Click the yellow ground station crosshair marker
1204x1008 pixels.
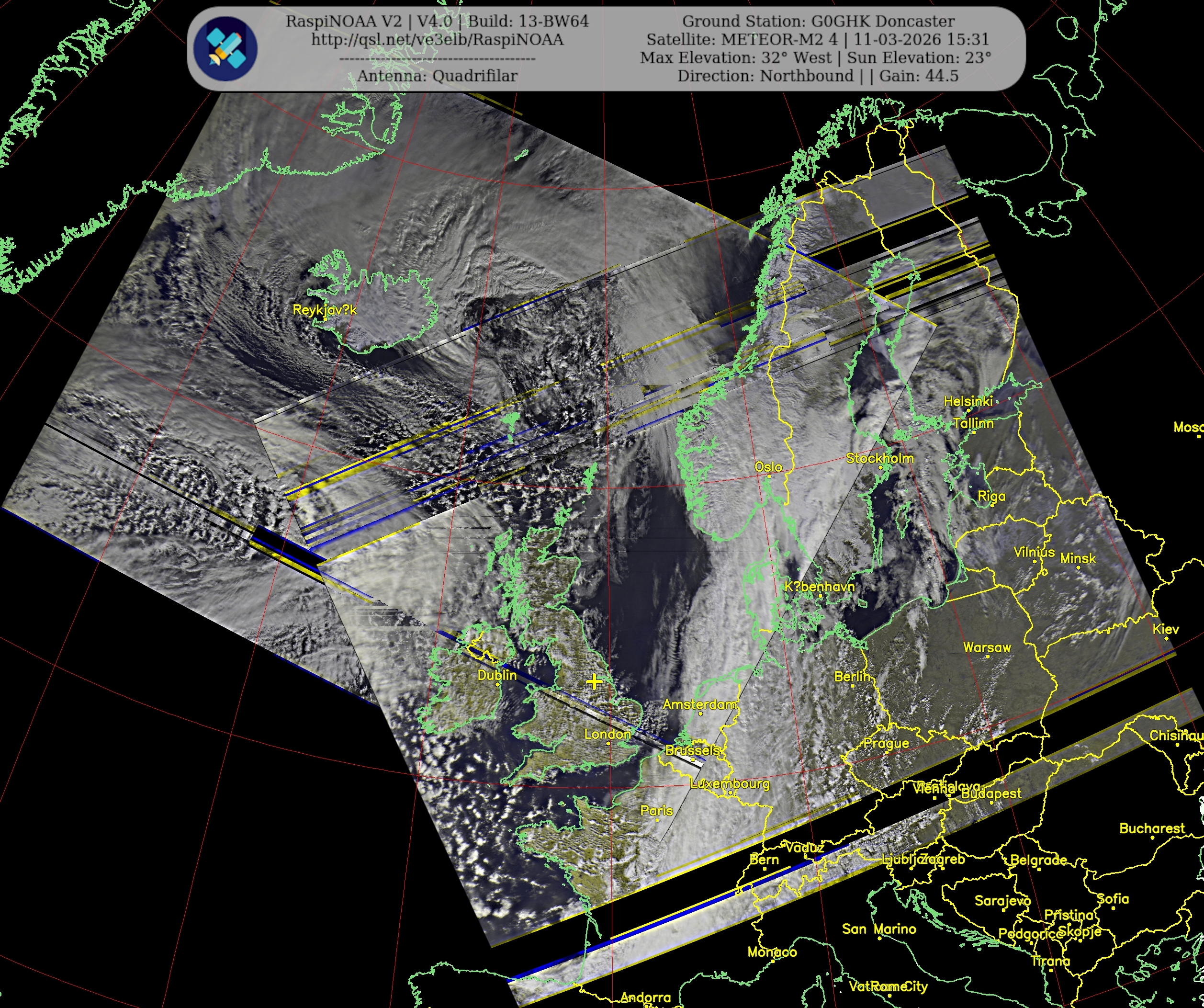coord(594,682)
